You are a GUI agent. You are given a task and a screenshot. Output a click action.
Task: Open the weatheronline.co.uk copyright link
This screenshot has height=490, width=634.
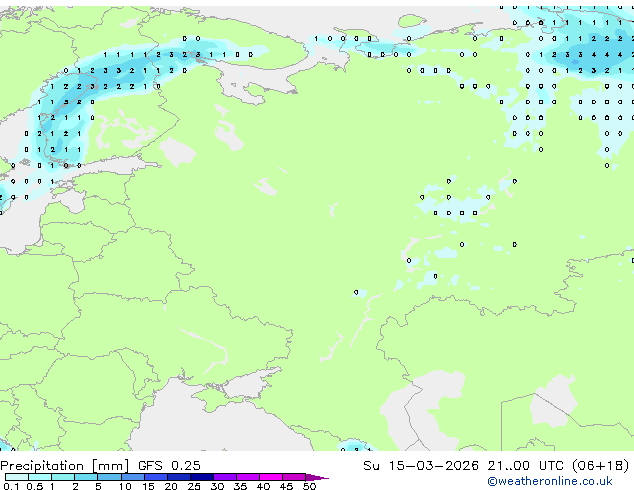pyautogui.click(x=550, y=481)
